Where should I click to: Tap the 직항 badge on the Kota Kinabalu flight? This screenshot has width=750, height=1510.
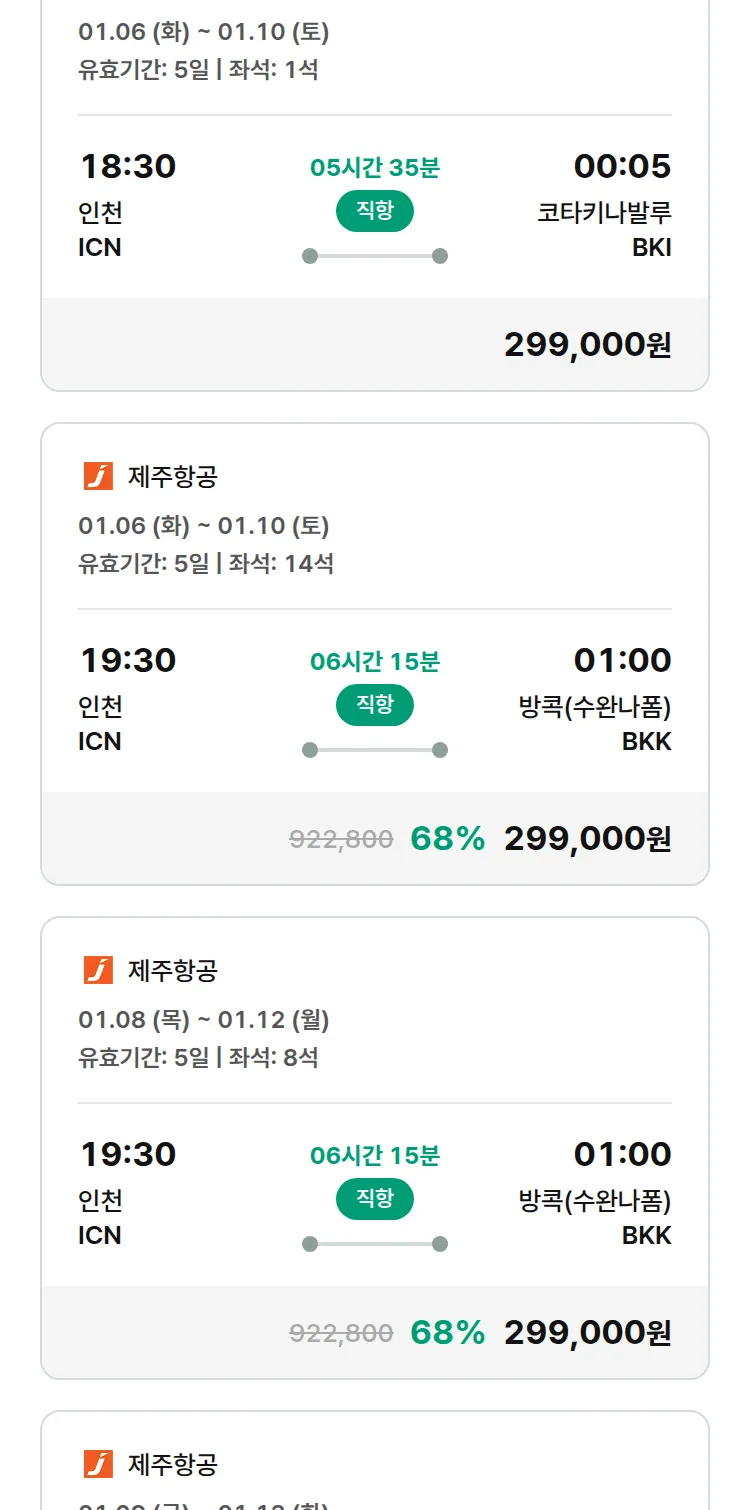tap(374, 211)
